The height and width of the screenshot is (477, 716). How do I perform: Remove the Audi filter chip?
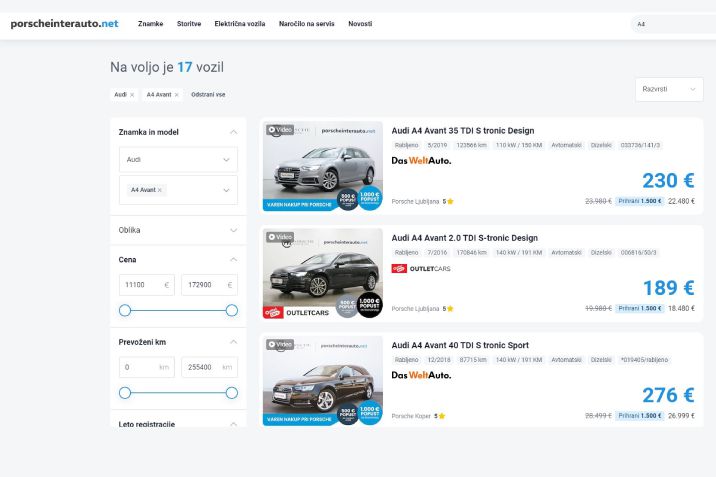tap(132, 95)
